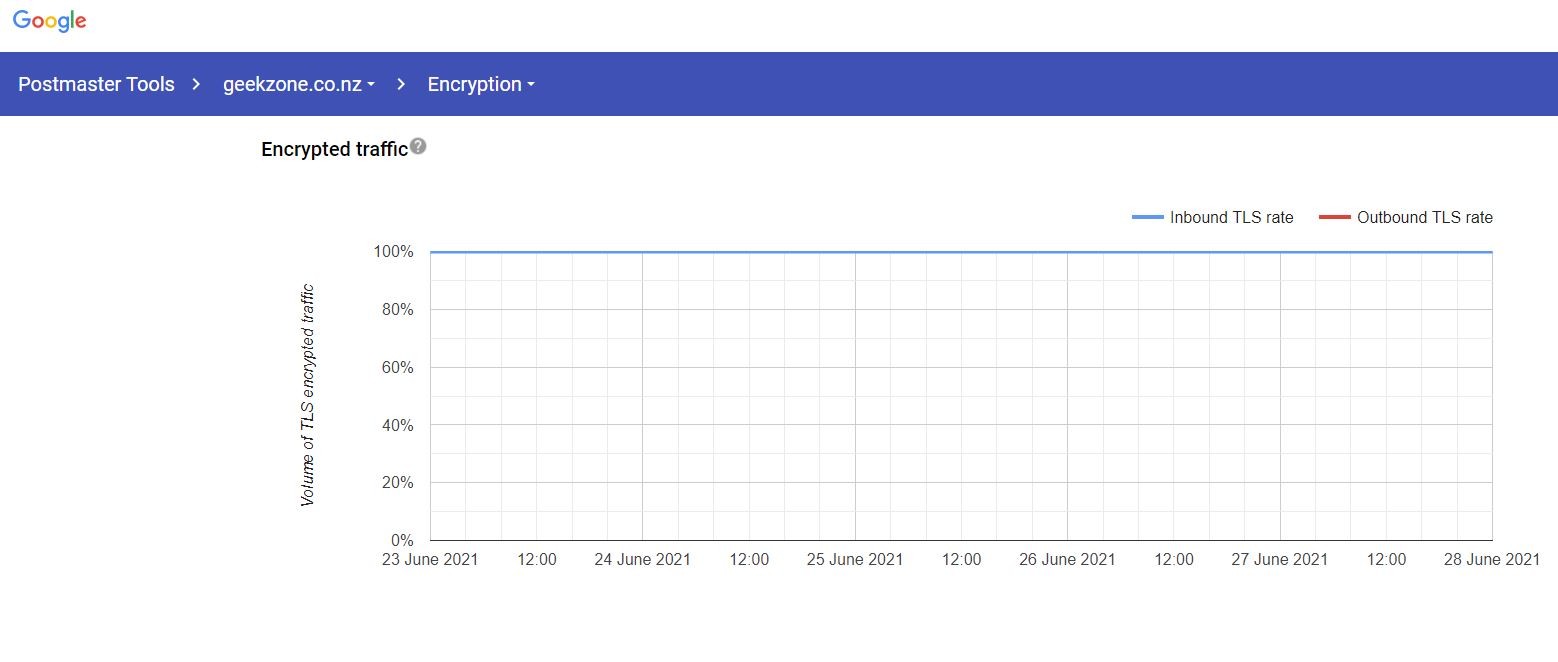Image resolution: width=1558 pixels, height=662 pixels.
Task: Click the help icon beside Encrypted traffic
Action: click(418, 146)
